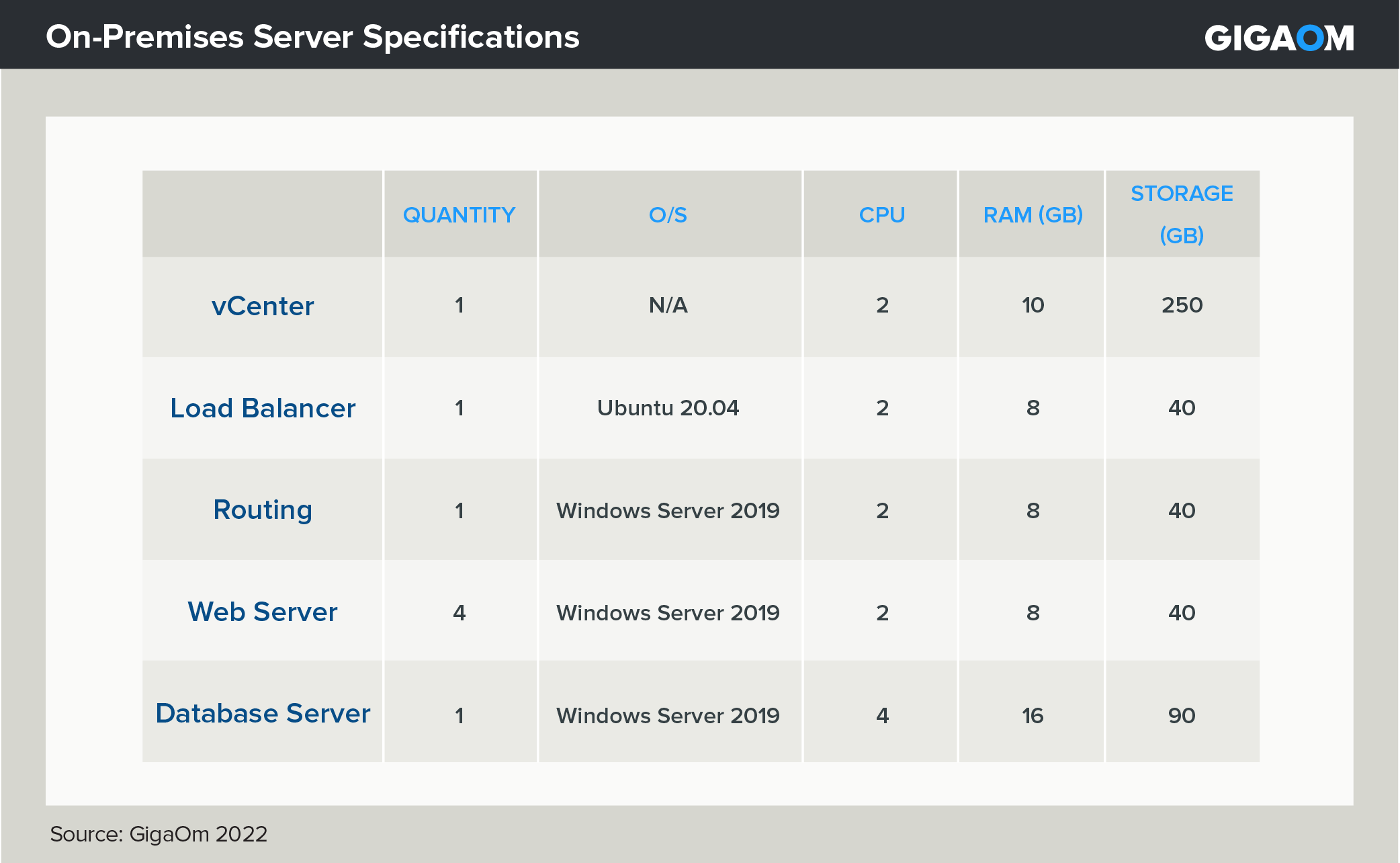Select the QUANTITY column header

click(459, 215)
